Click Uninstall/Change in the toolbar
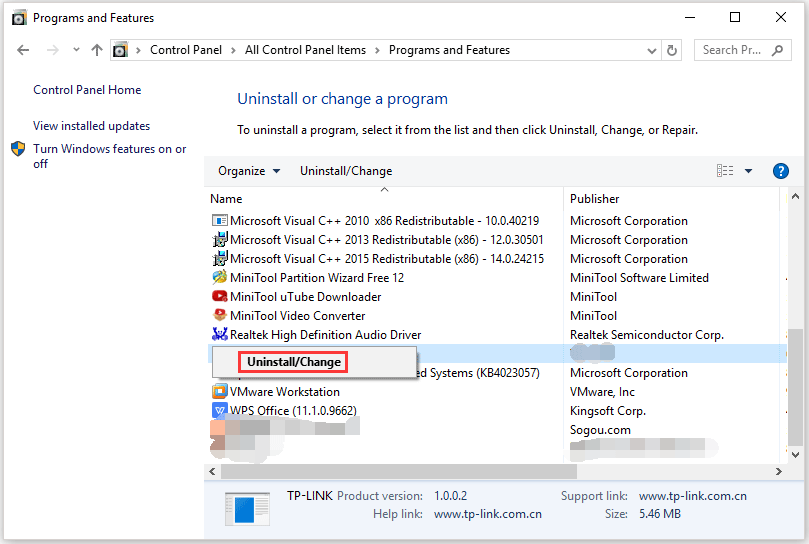809x544 pixels. 346,171
